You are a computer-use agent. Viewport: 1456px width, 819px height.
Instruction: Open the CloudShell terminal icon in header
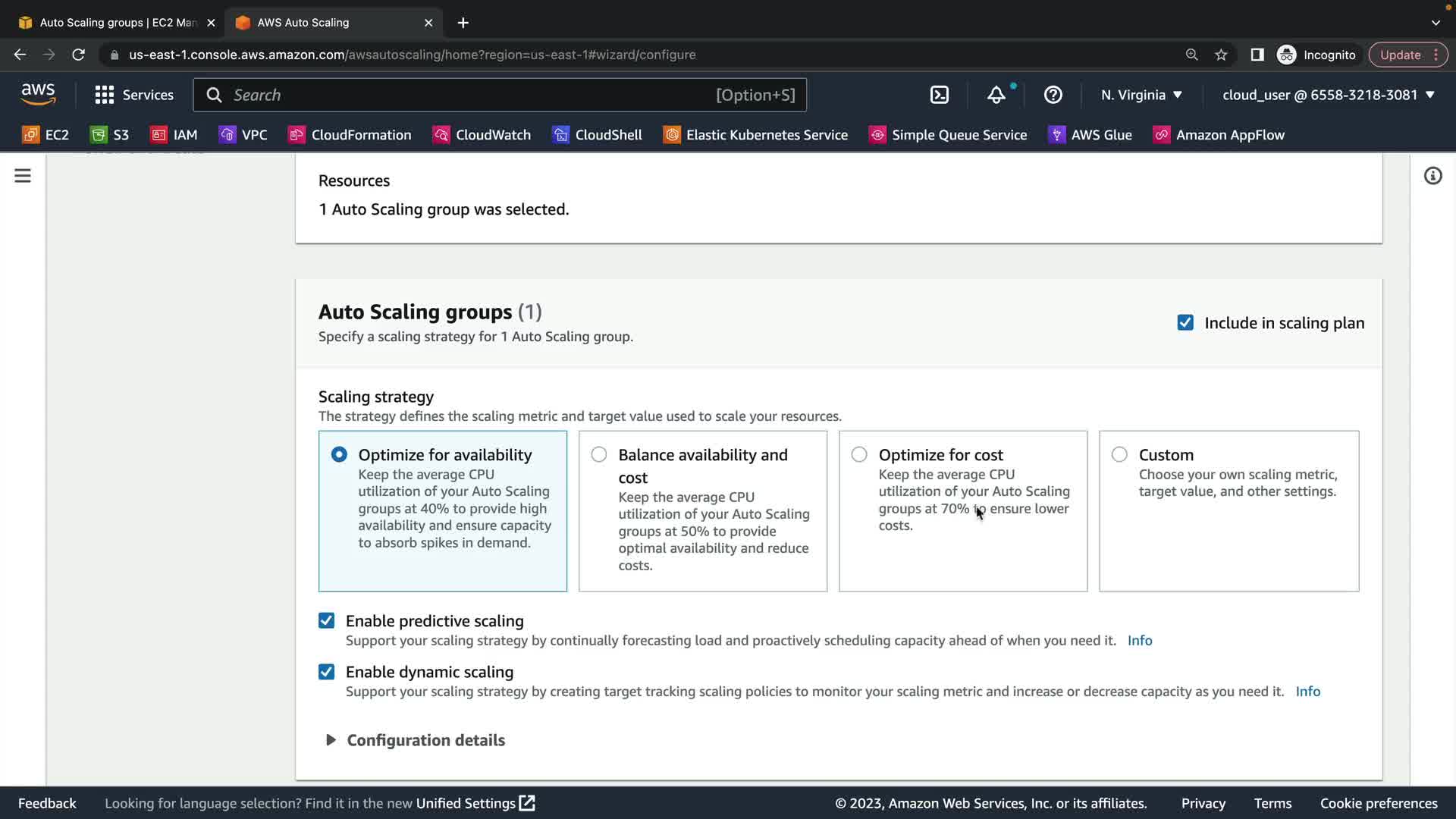(x=939, y=95)
